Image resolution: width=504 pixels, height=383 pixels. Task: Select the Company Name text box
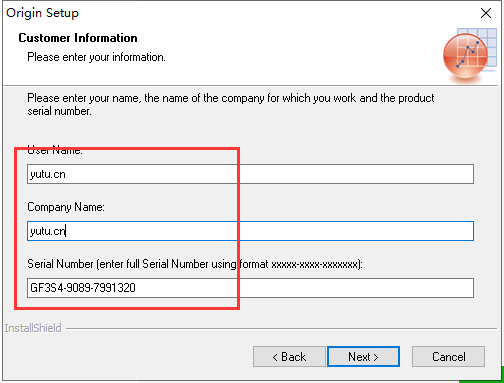coord(250,231)
